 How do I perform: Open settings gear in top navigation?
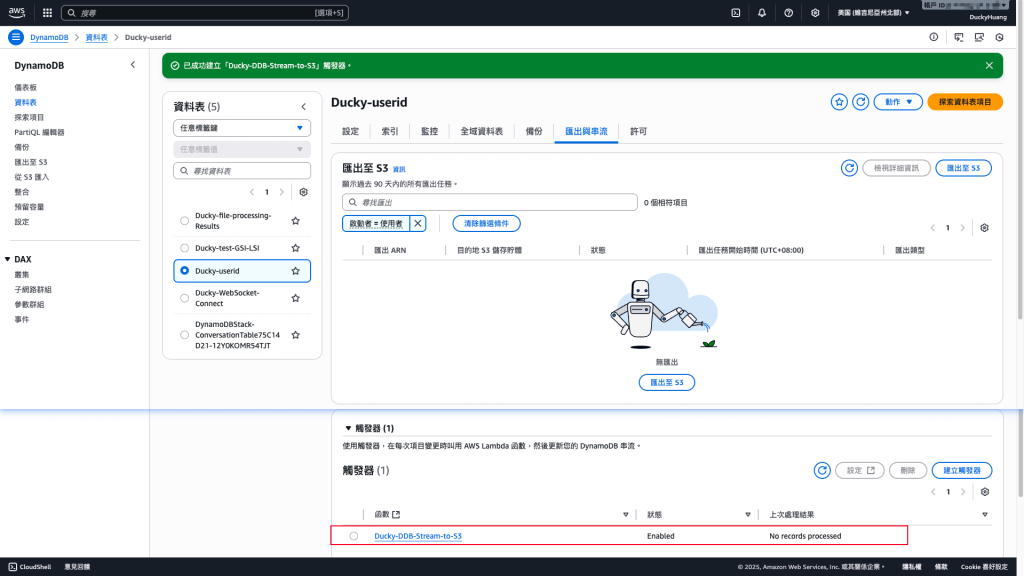click(815, 12)
